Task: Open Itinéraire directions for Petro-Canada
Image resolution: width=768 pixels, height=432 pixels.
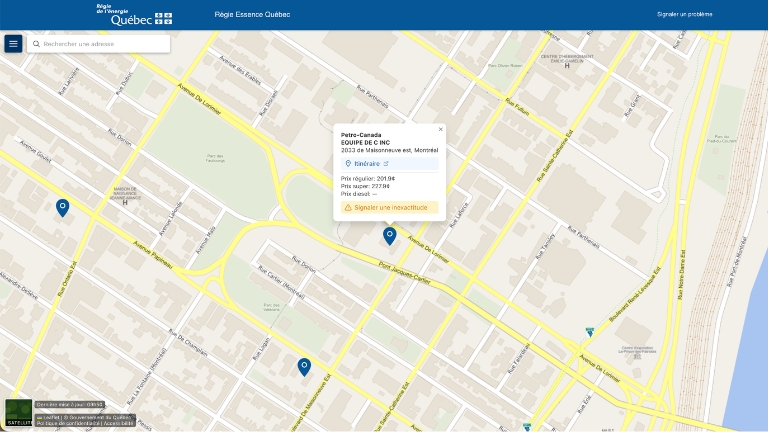Action: (x=389, y=164)
